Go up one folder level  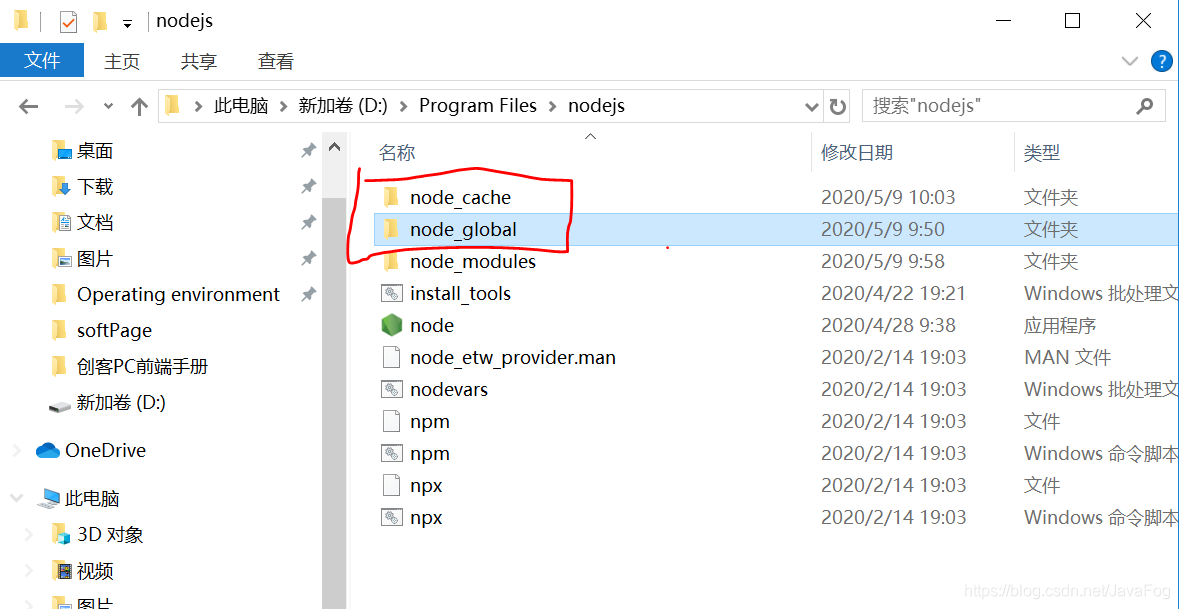coord(139,107)
